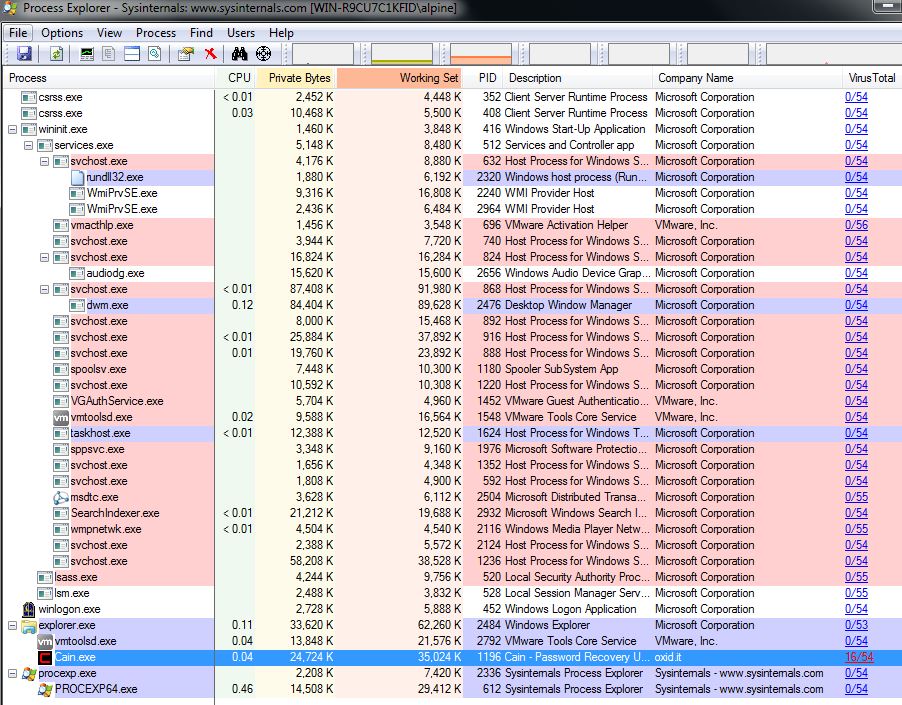Screen dimensions: 902x705
Task: Click the explorer.exe folder icon
Action: 29,625
